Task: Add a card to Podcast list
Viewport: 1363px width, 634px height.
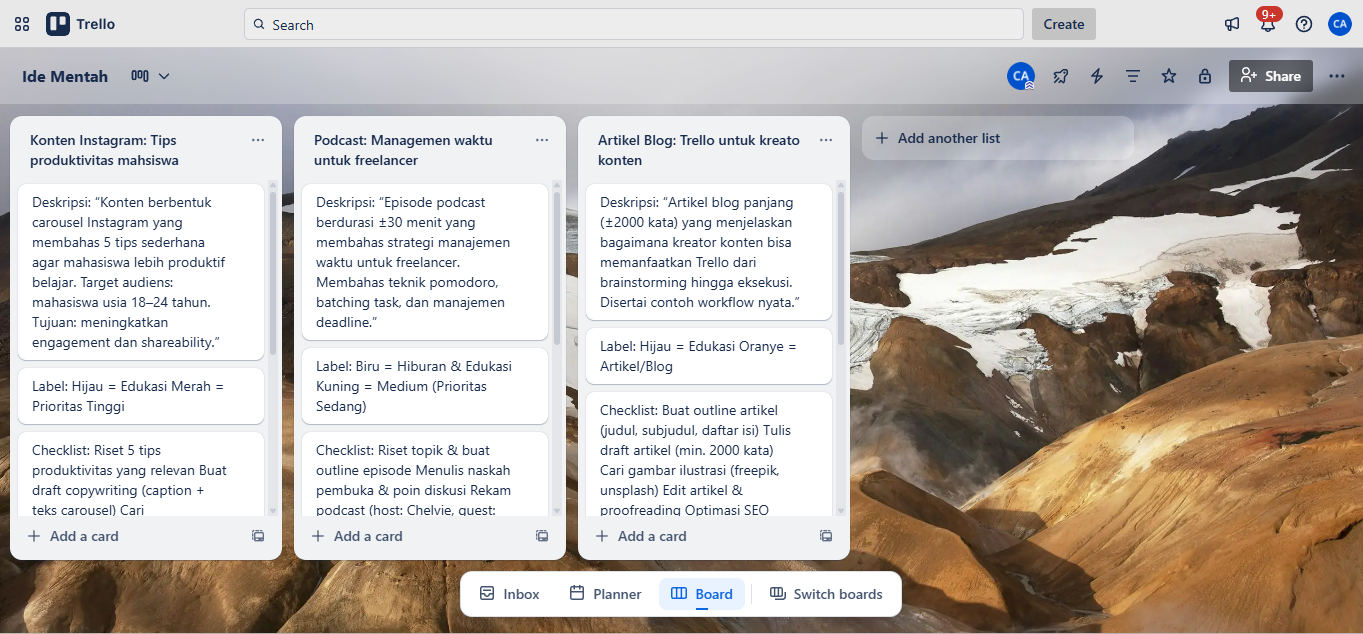Action: coord(414,536)
